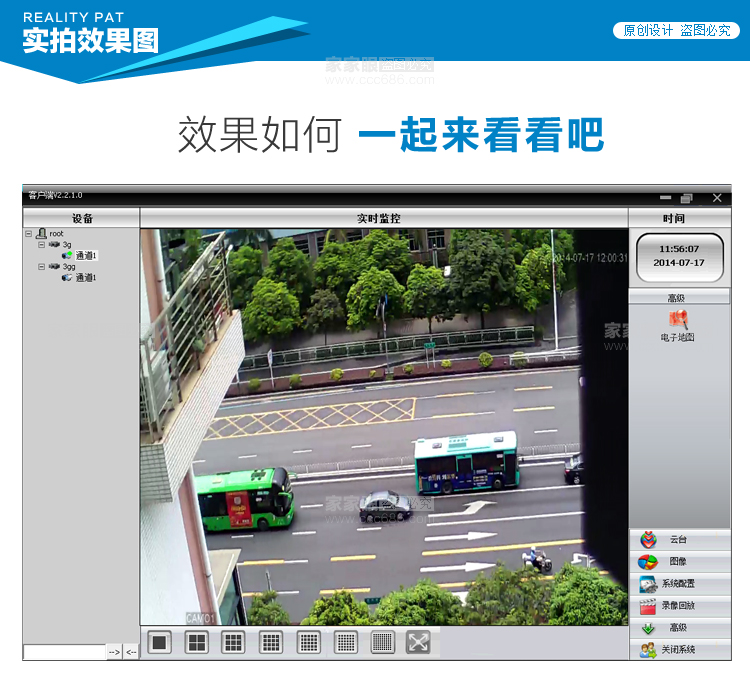Choose the 5x5 grid layout icon
Image resolution: width=750 pixels, height=680 pixels.
(309, 643)
